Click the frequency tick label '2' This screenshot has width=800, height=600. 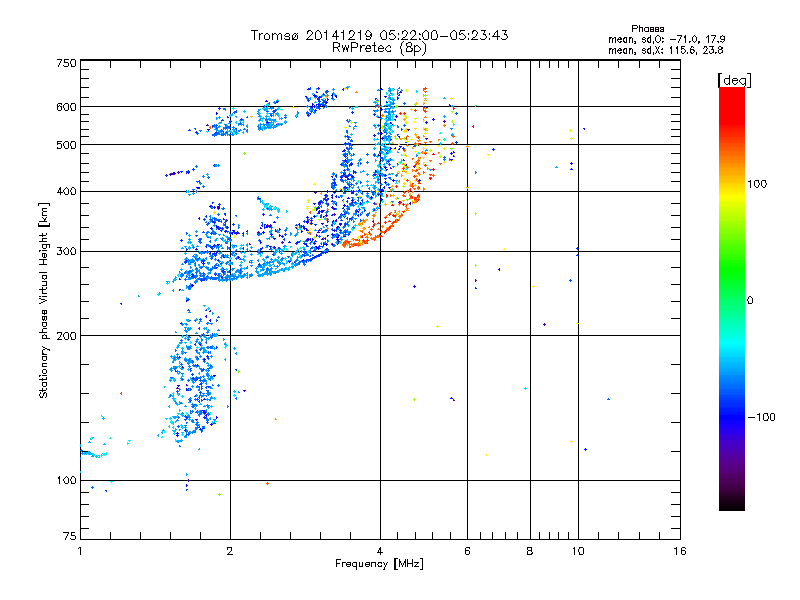230,551
